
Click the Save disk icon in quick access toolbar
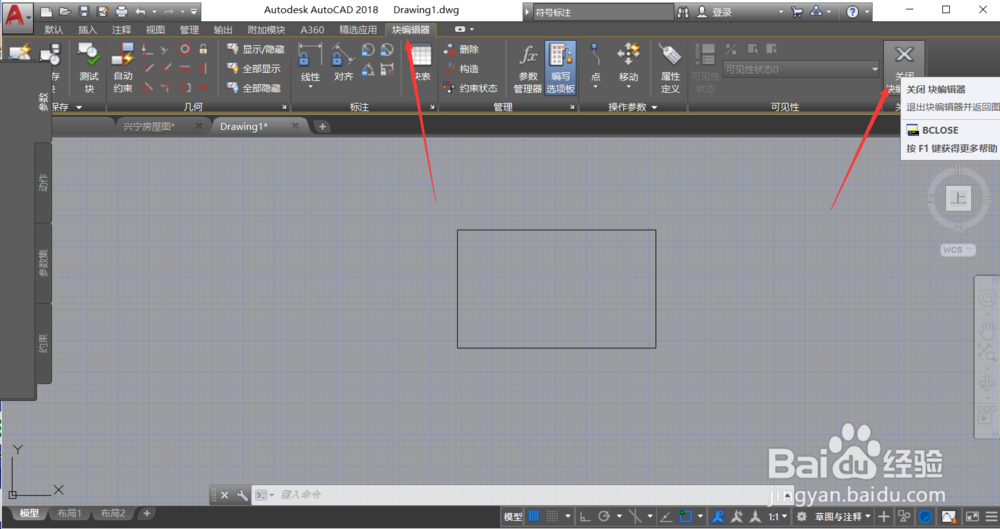coord(84,11)
